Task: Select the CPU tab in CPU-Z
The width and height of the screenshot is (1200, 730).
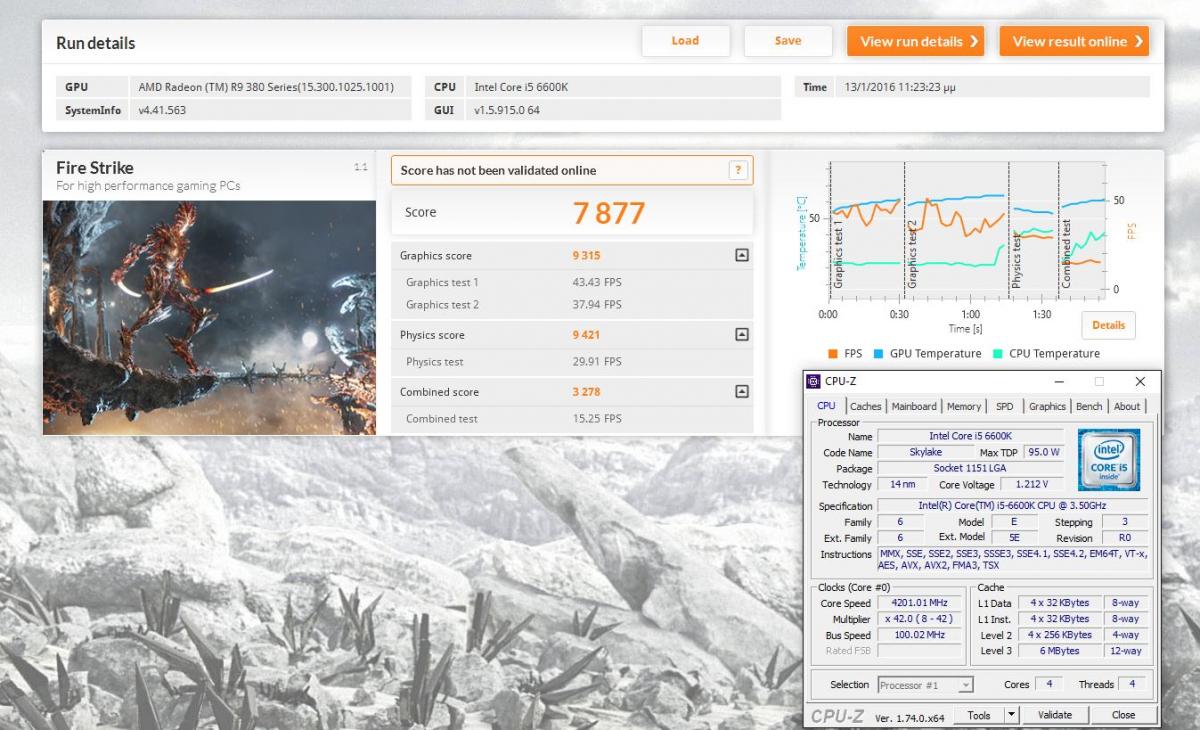Action: click(826, 406)
